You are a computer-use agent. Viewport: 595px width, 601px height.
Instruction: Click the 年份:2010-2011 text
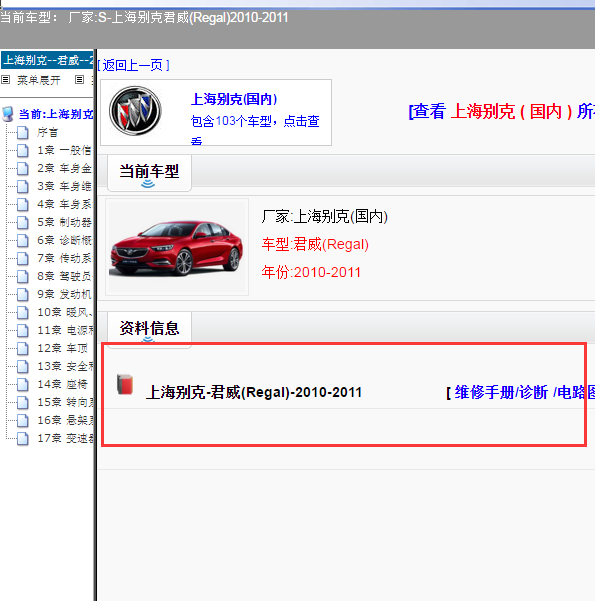pos(311,272)
